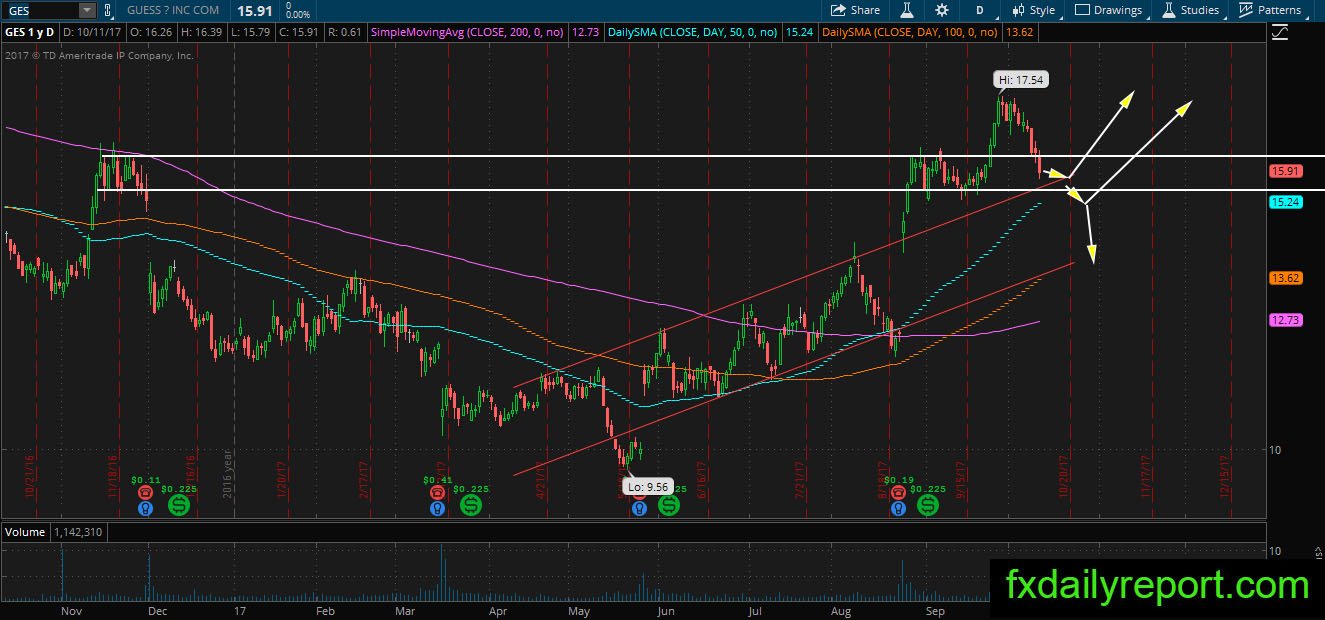Expand the right side panel arrow
This screenshot has width=1325, height=620.
click(x=1318, y=552)
